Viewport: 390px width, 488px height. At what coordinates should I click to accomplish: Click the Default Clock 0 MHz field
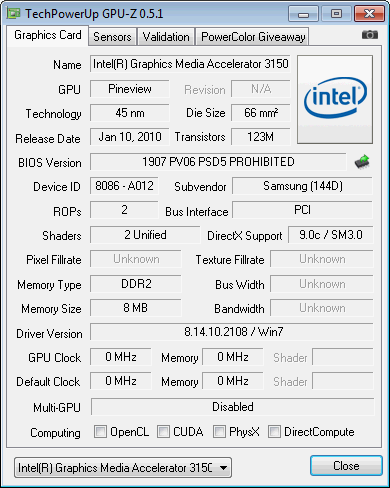pos(121,381)
